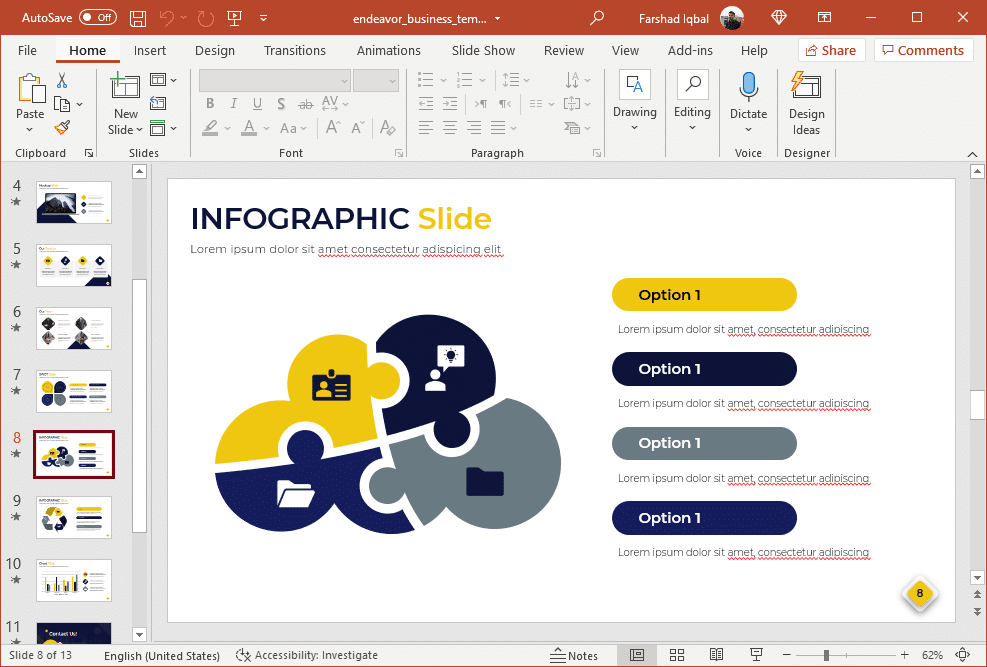Open Dictate microphone
The height and width of the screenshot is (667, 987).
(748, 87)
